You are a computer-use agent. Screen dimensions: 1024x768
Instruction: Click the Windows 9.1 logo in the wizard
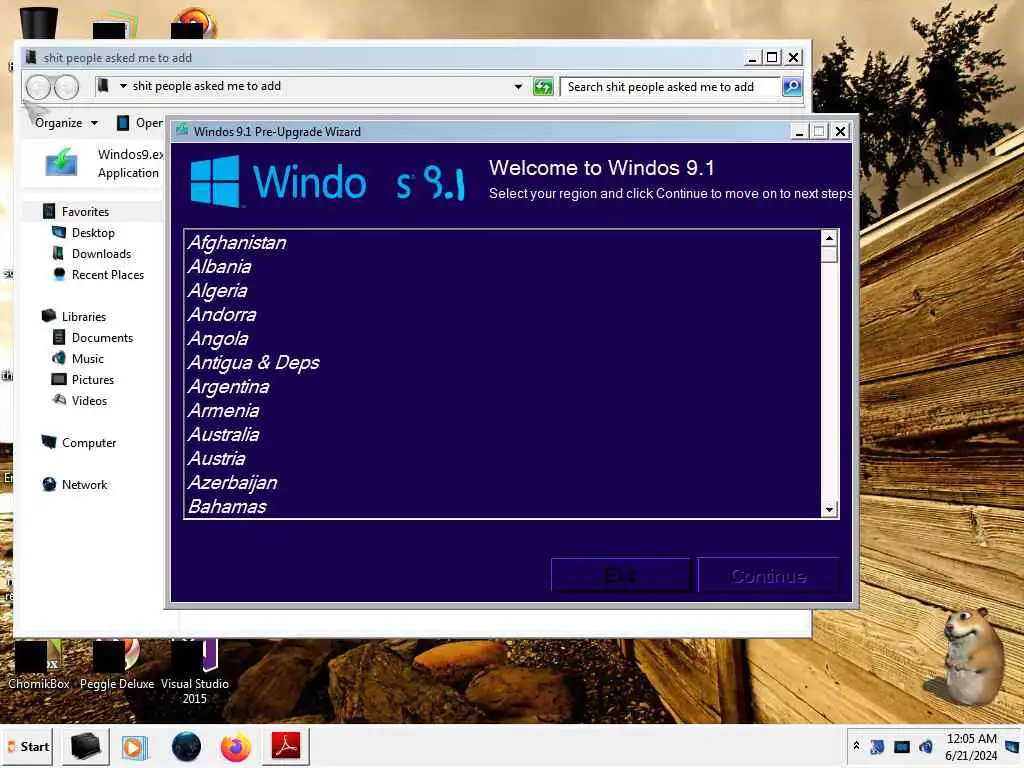(328, 182)
